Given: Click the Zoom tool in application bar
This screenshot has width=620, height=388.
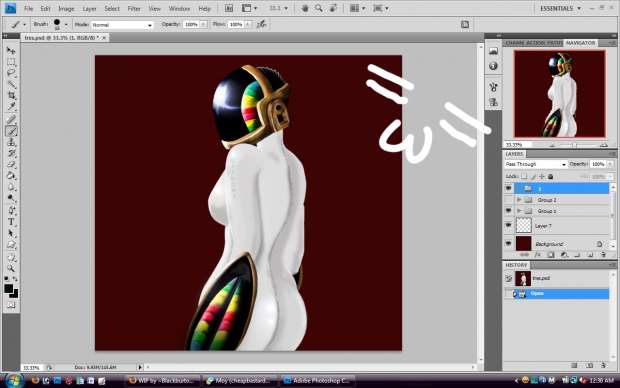Looking at the screenshot, I should [319, 8].
